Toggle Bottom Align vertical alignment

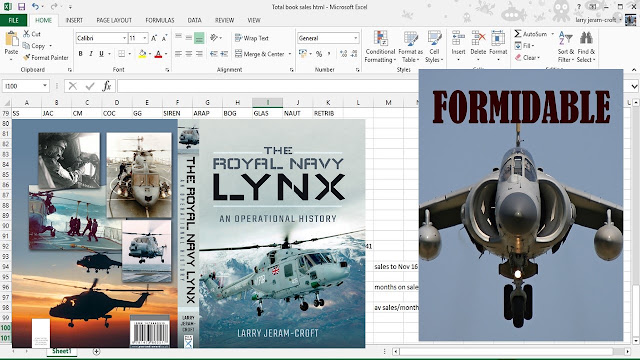coord(199,38)
